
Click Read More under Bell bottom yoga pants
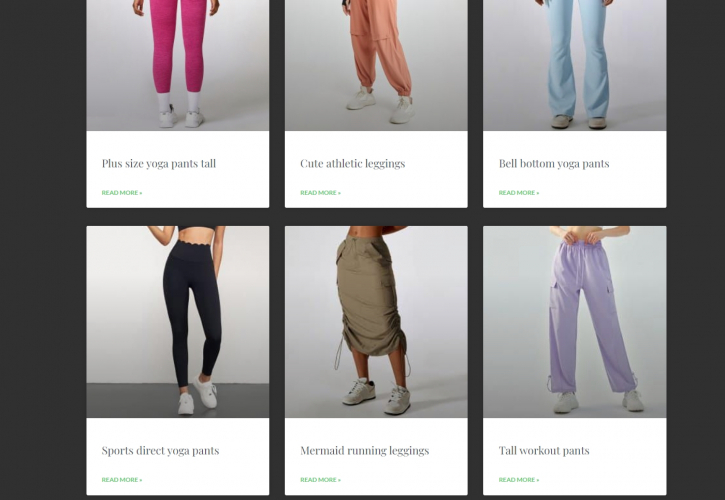[x=519, y=193]
